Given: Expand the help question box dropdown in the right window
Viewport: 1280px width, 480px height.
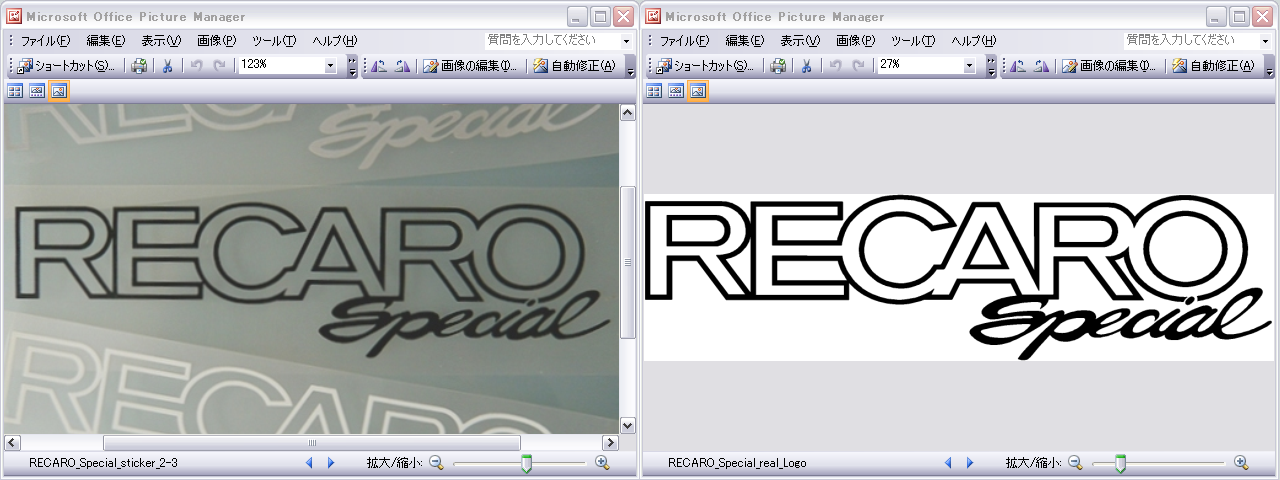Looking at the screenshot, I should tap(1265, 41).
